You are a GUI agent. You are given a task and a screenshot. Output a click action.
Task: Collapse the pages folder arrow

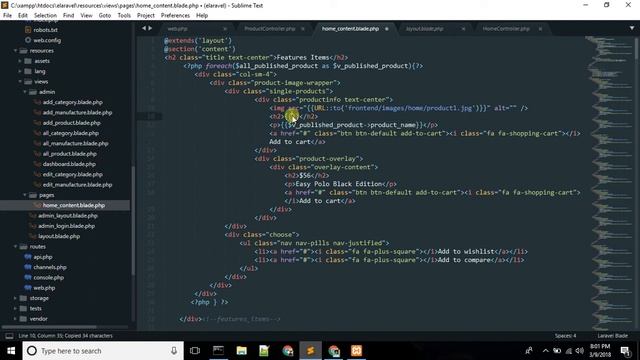click(24, 195)
